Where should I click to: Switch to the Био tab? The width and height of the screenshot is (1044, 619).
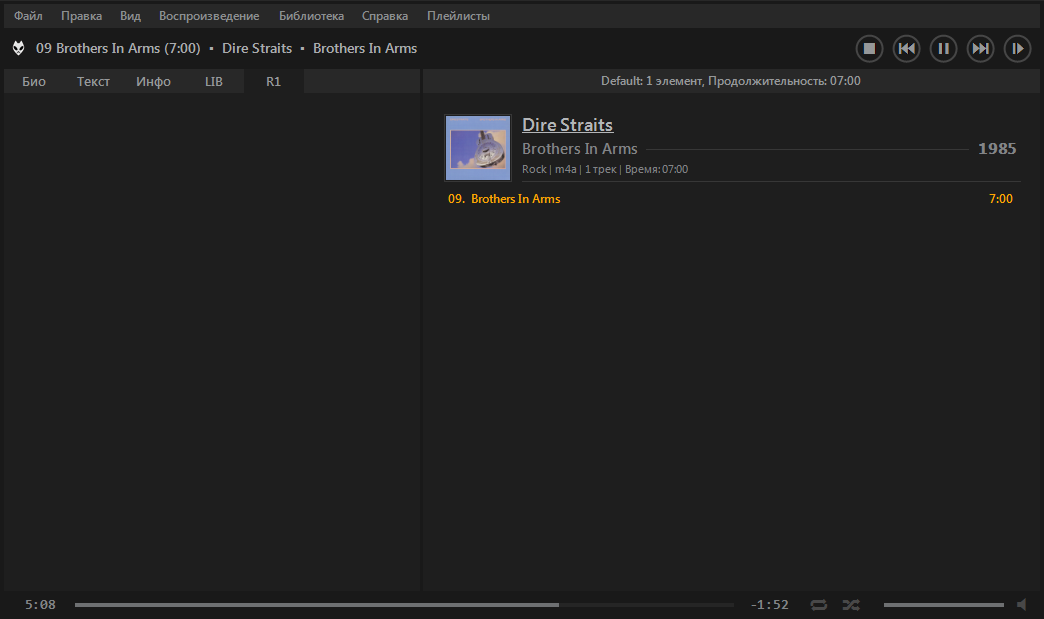pyautogui.click(x=34, y=82)
